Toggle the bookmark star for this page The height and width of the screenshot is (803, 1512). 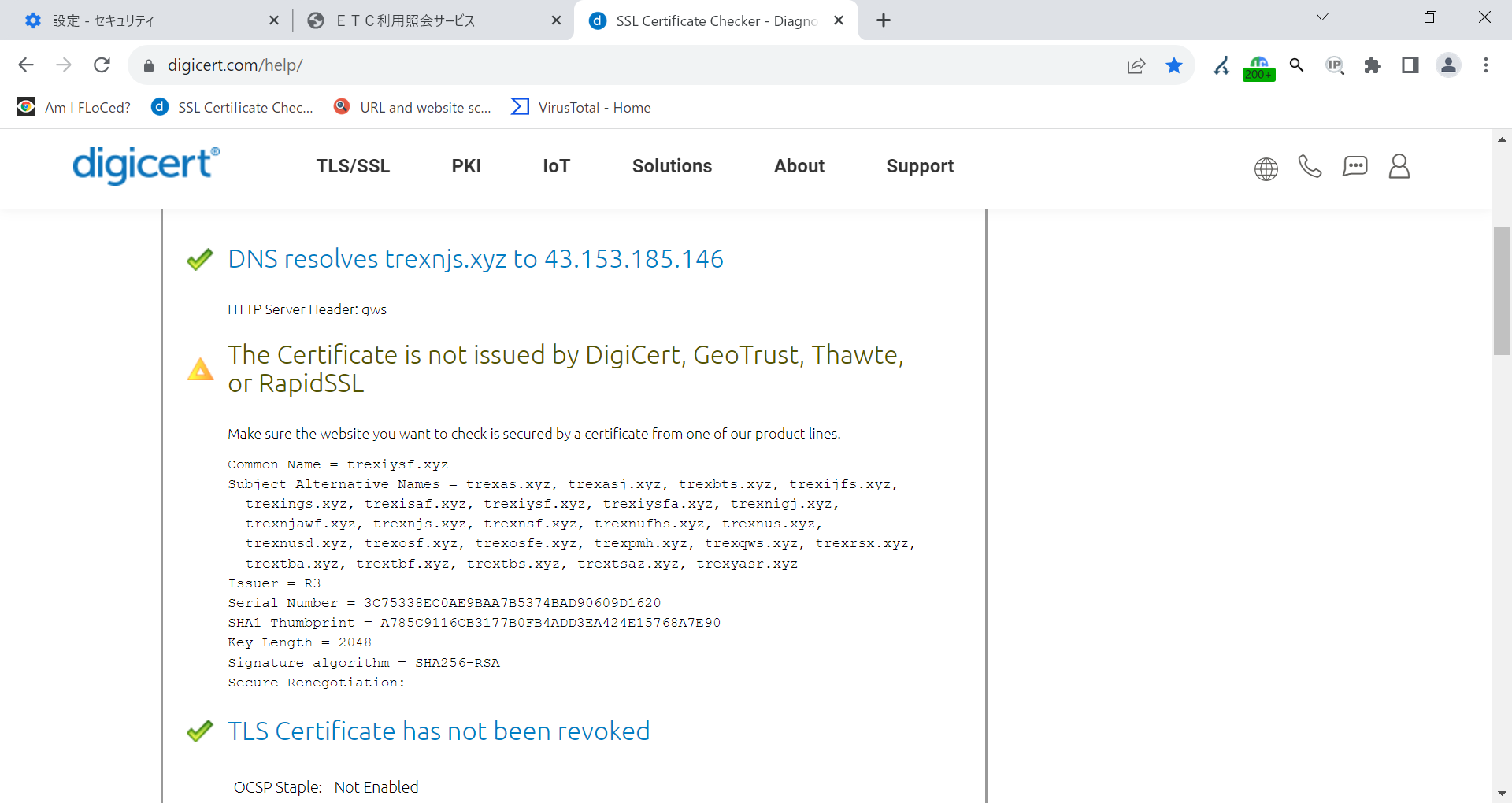pyautogui.click(x=1174, y=65)
